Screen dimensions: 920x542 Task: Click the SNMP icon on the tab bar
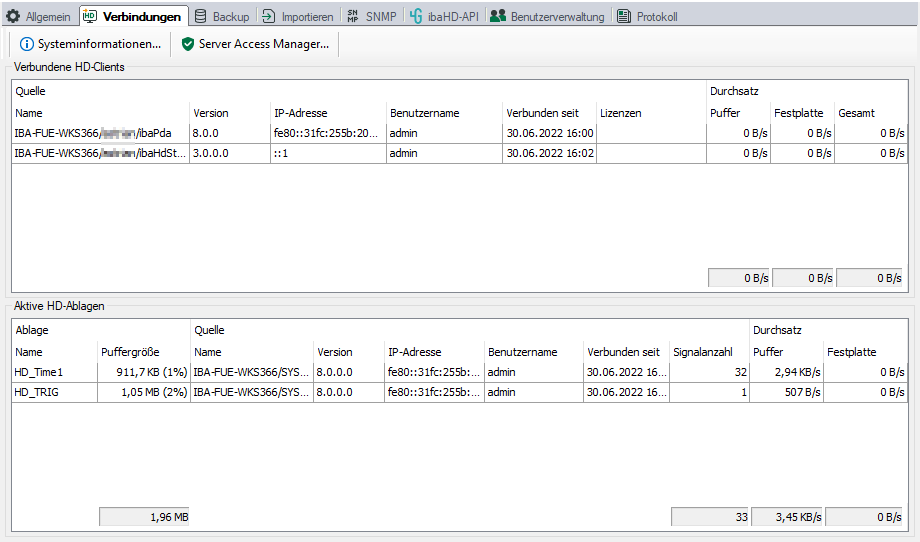353,17
